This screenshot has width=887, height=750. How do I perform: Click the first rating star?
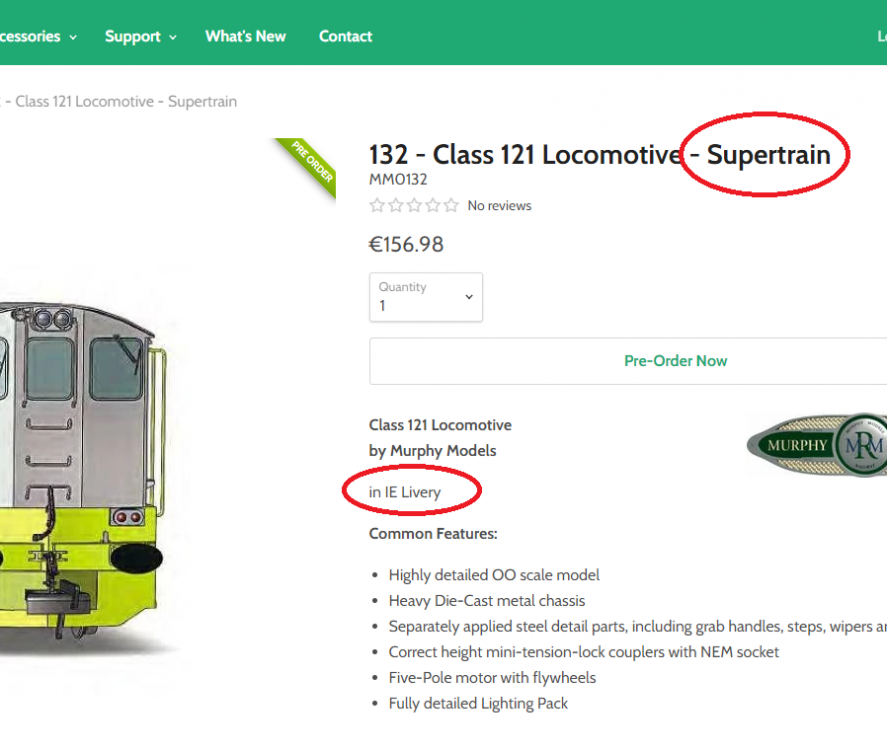[x=377, y=206]
